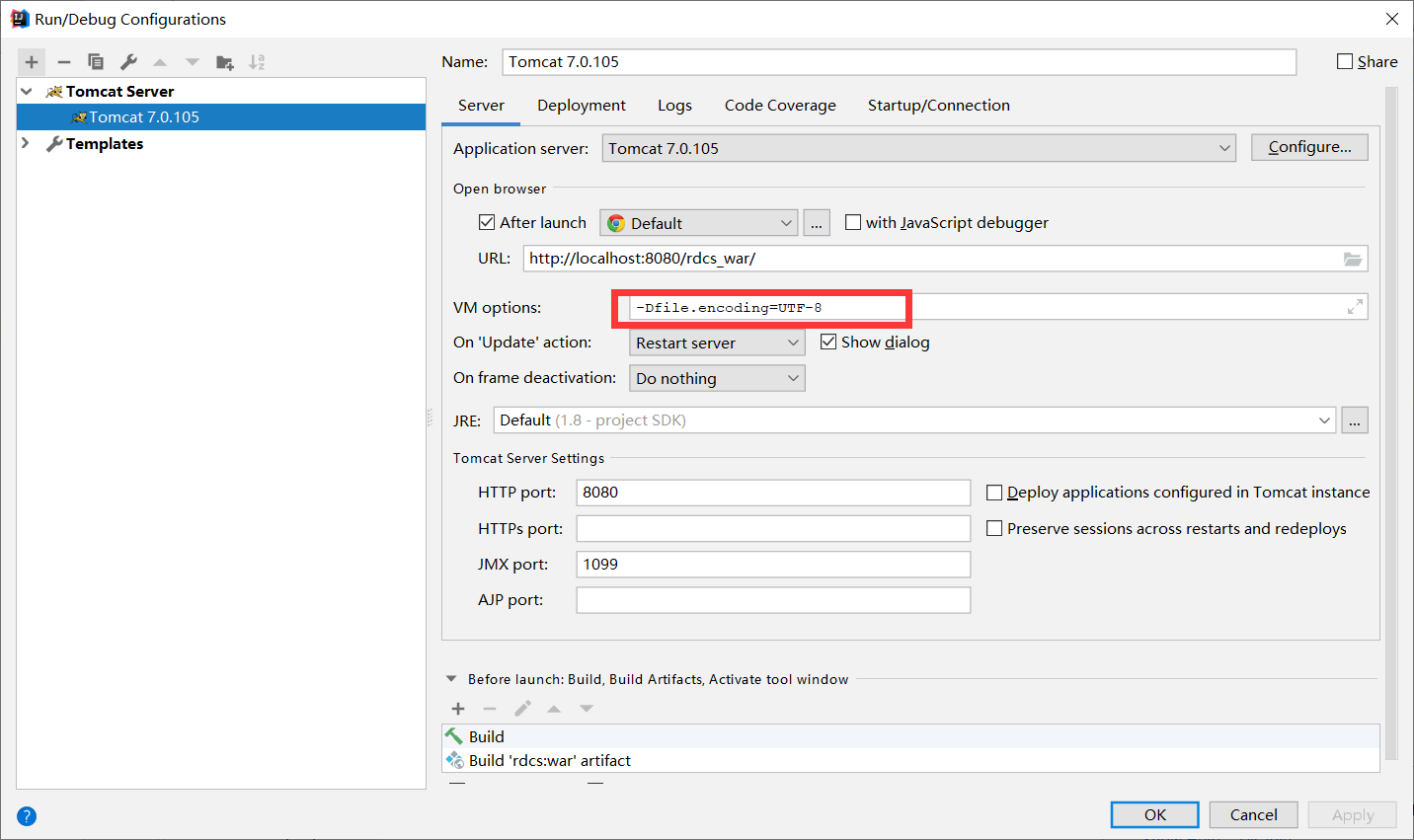Toggle the Show dialog checkbox
1414x840 pixels.
[x=828, y=342]
